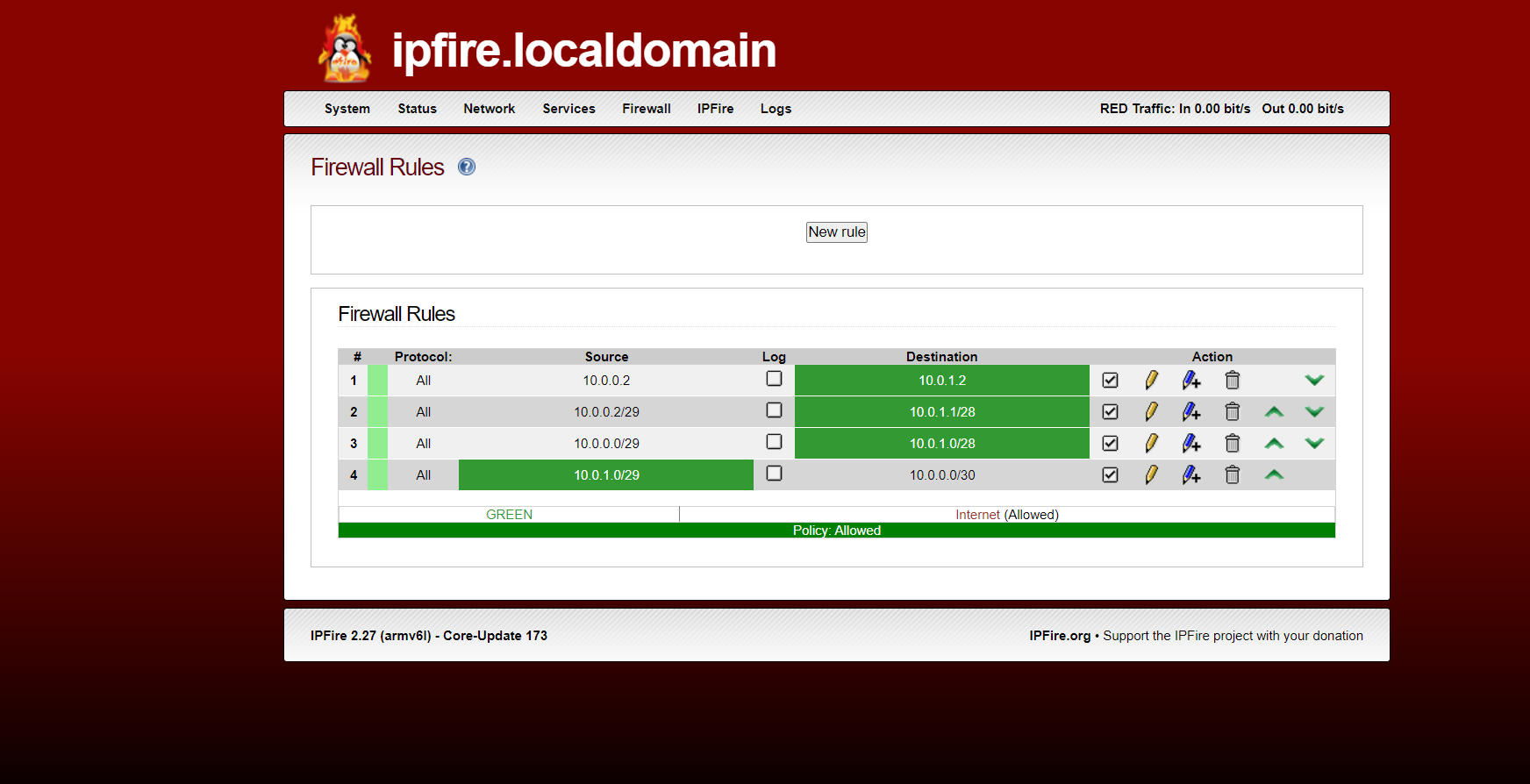Open the Logs menu

(776, 109)
